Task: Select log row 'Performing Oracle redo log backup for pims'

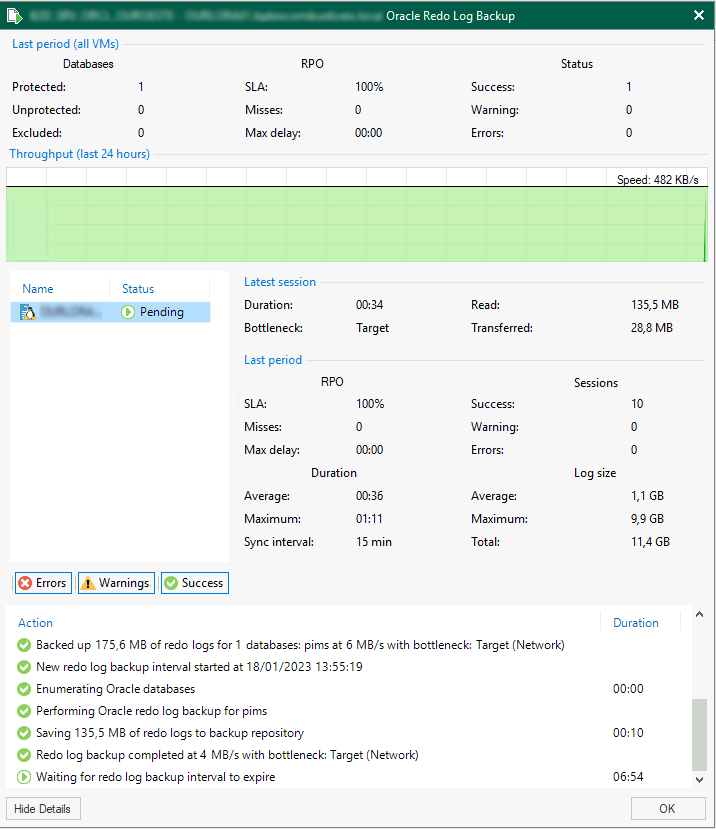Action: tap(349, 711)
